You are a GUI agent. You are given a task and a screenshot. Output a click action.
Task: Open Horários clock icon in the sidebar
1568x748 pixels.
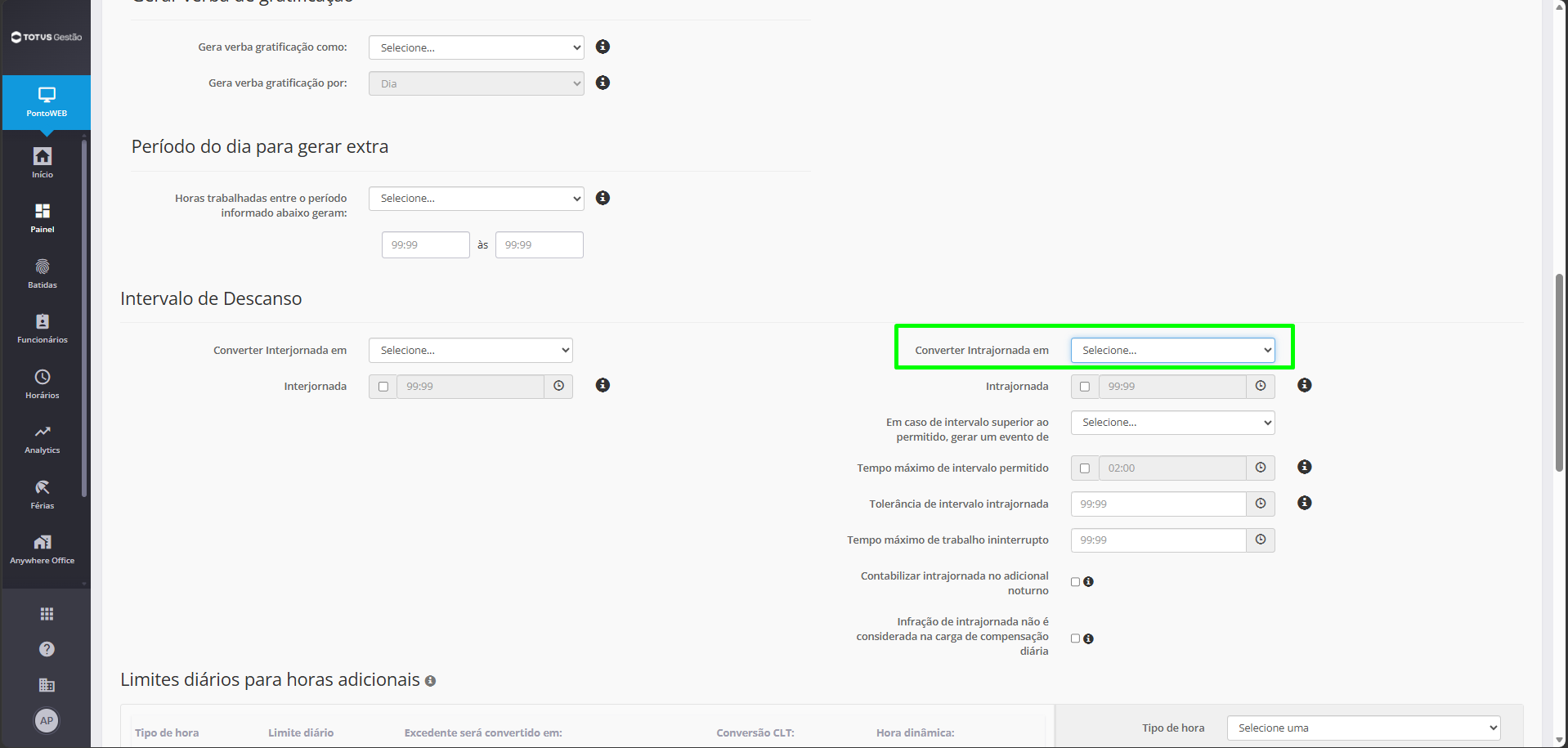pyautogui.click(x=43, y=377)
